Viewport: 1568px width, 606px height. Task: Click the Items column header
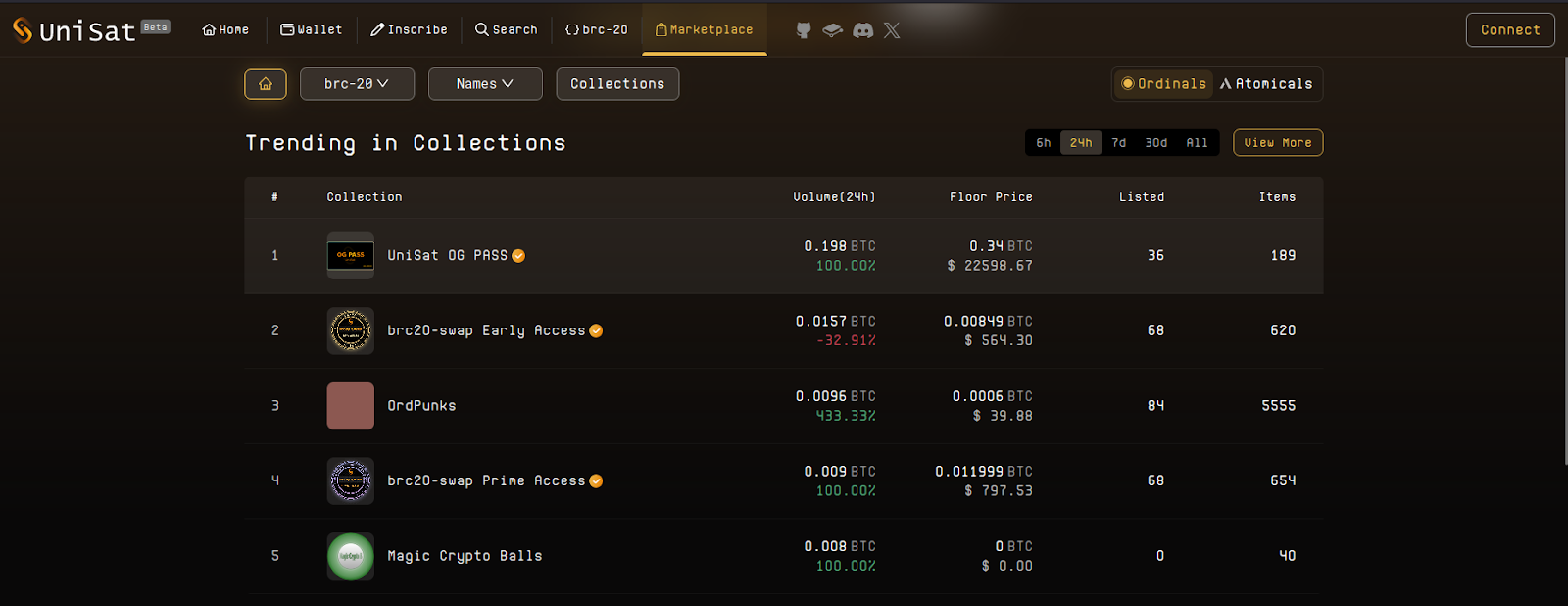pyautogui.click(x=1277, y=197)
